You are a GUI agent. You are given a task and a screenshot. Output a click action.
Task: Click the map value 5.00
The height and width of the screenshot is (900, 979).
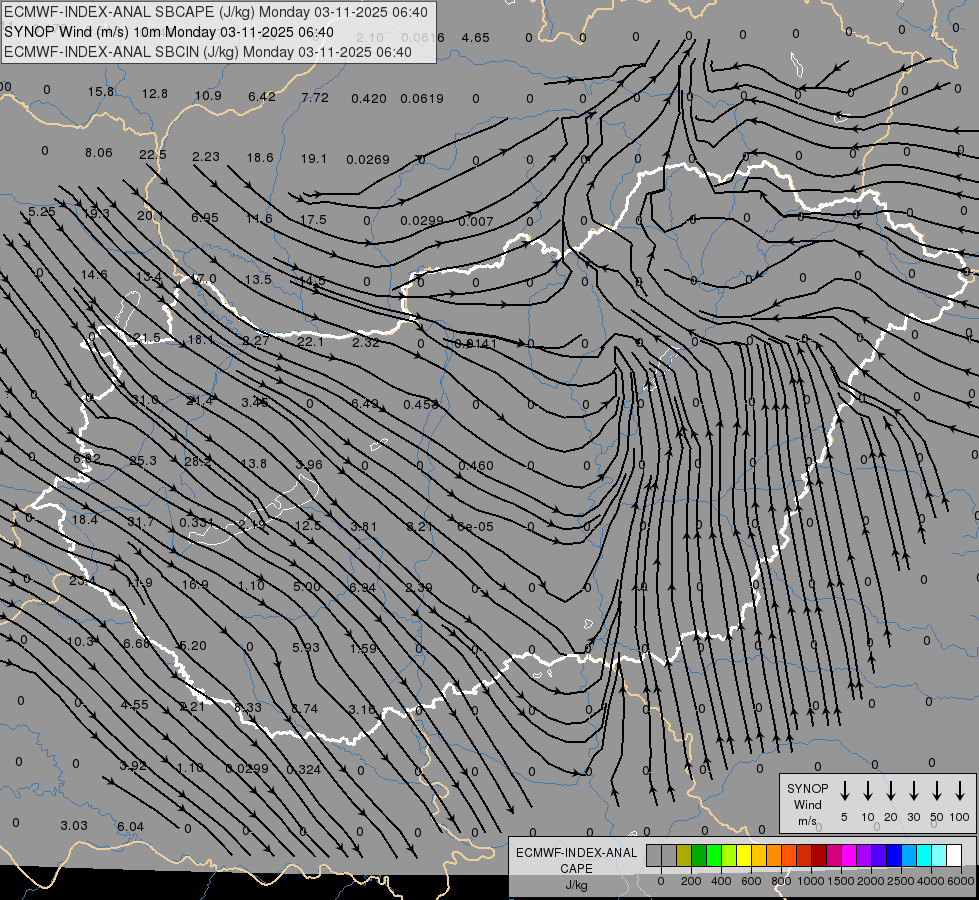pos(307,586)
